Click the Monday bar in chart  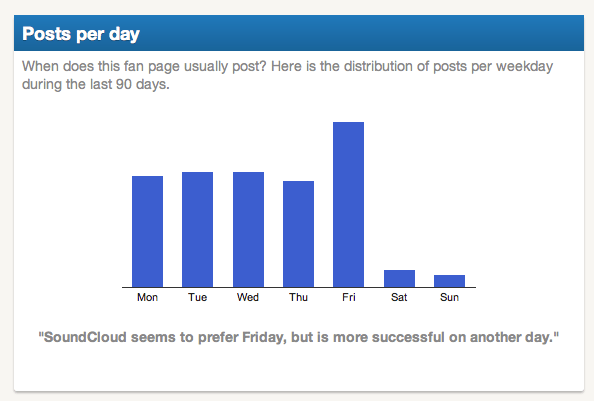point(147,231)
